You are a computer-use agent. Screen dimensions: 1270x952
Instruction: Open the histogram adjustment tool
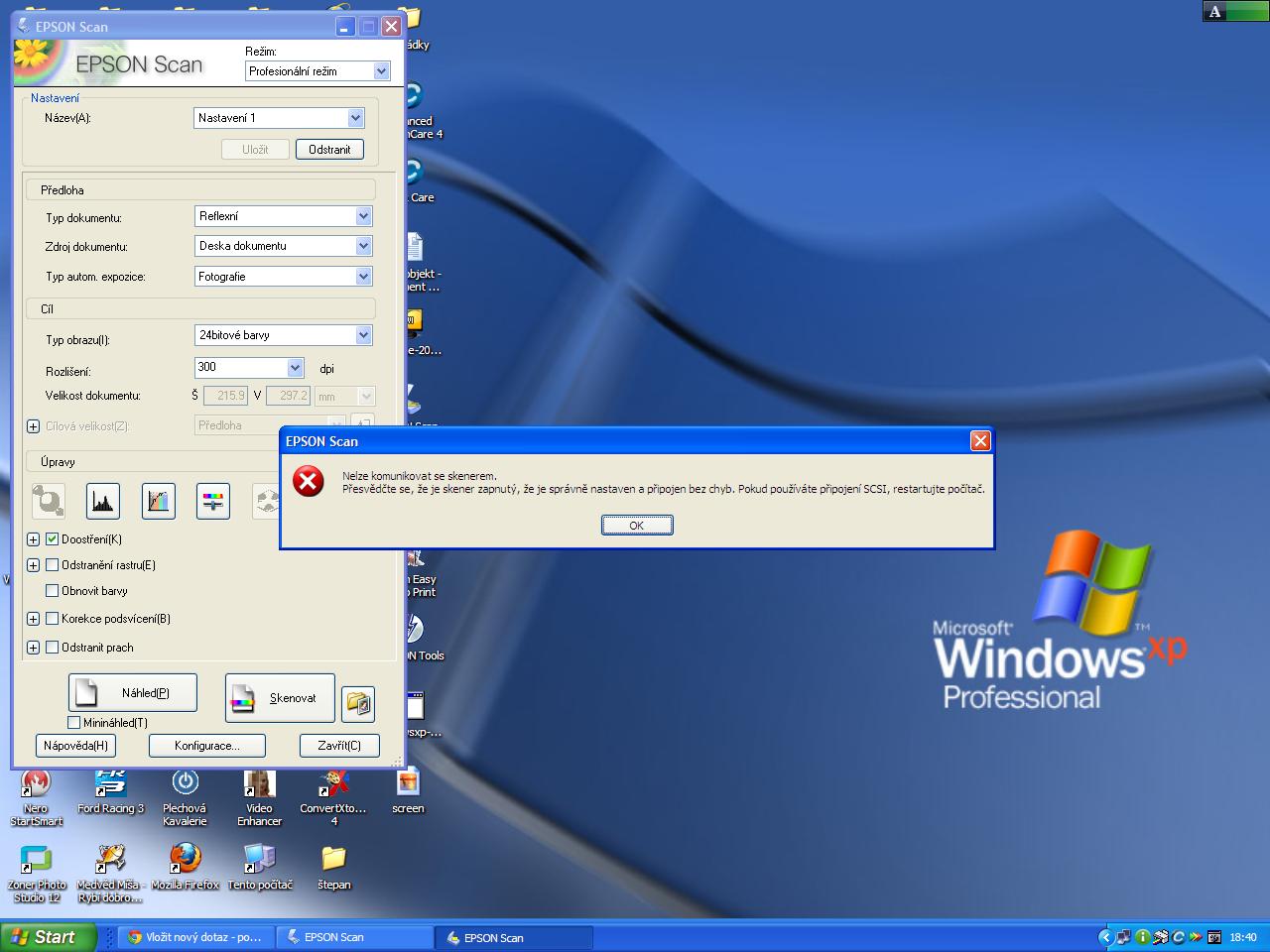(103, 501)
